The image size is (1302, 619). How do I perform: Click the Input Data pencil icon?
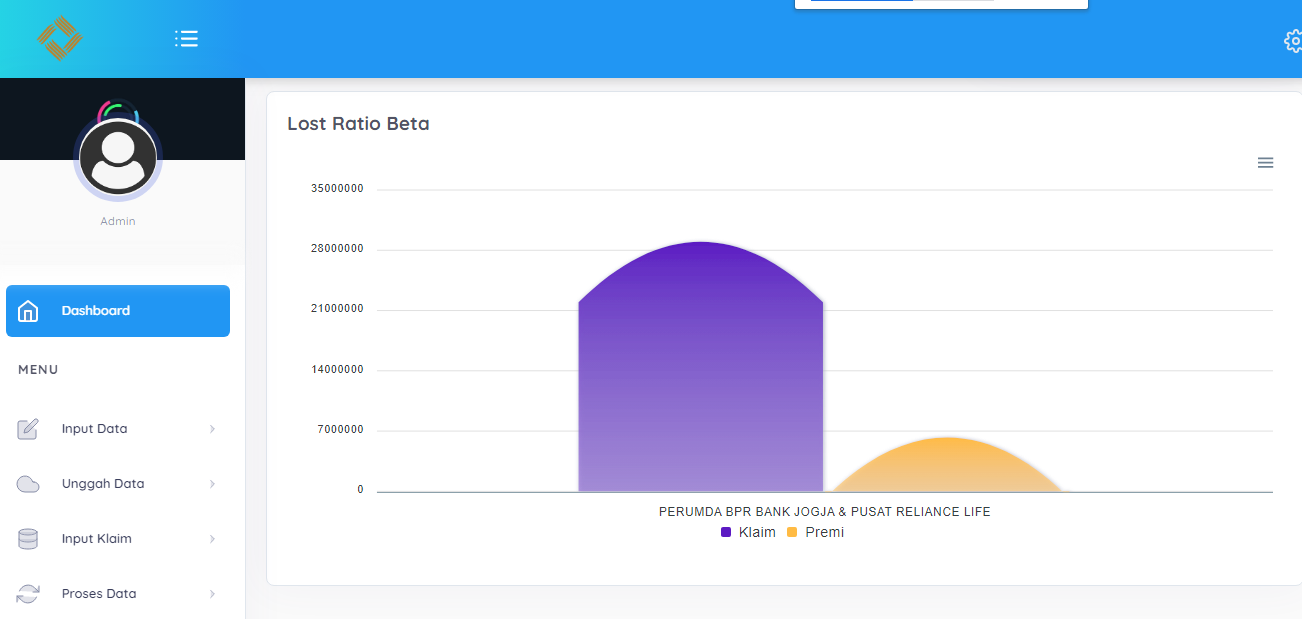28,429
